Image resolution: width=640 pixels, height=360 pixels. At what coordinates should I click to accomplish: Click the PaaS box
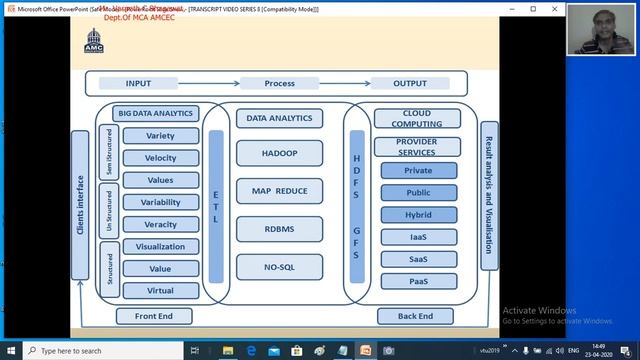tap(419, 281)
